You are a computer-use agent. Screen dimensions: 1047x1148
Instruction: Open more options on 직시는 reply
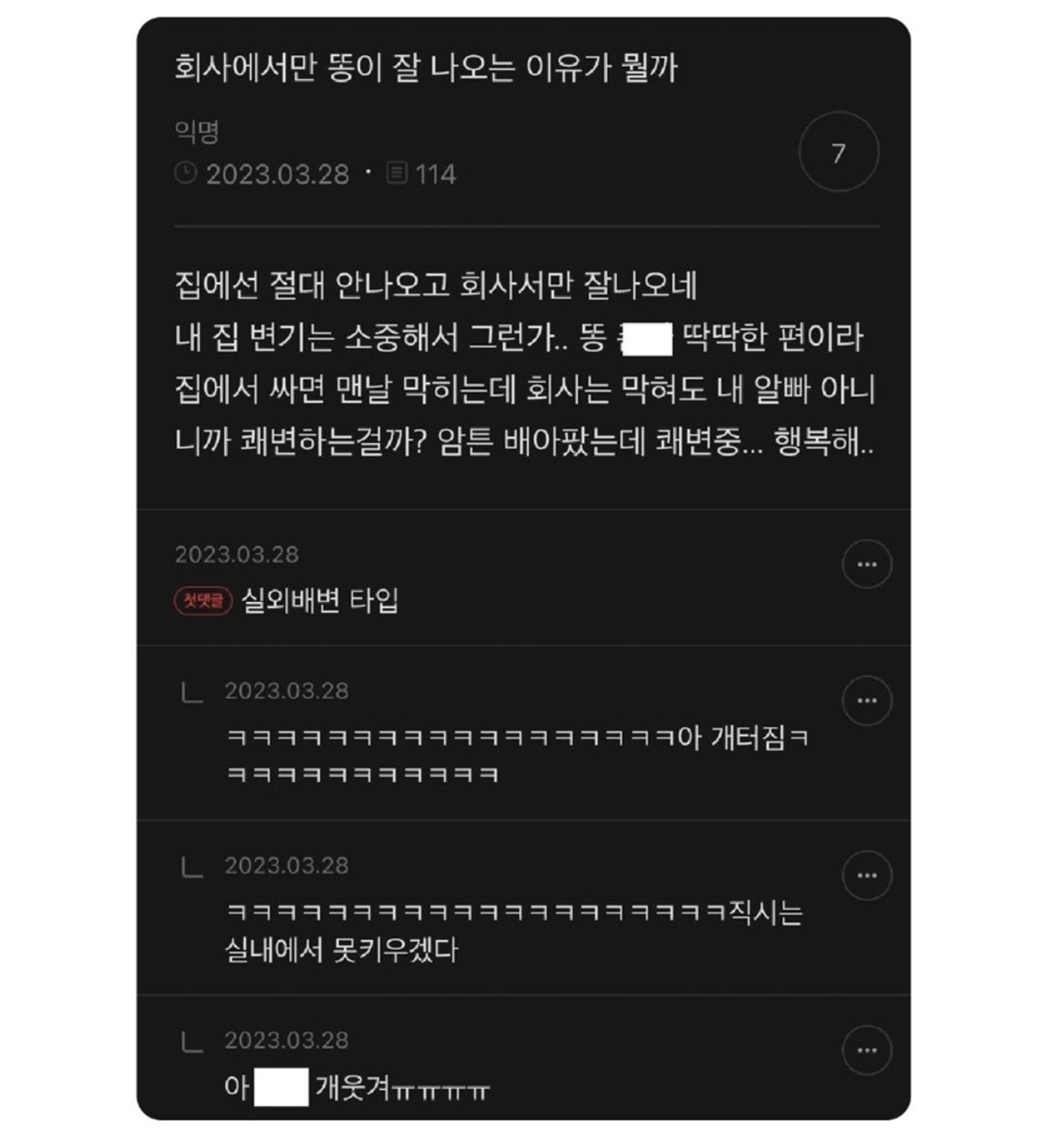coord(867,875)
